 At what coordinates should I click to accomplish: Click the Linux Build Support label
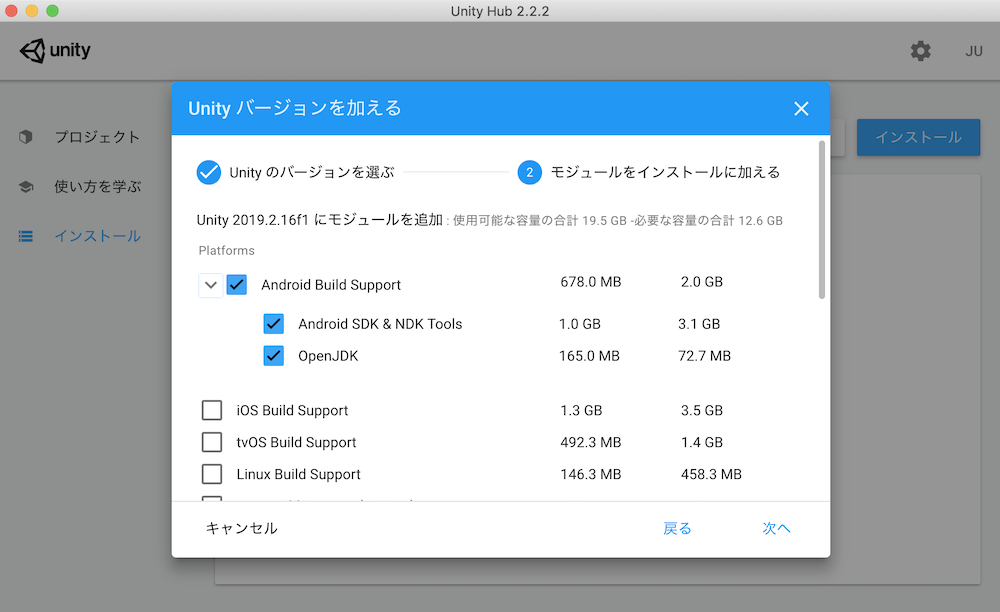click(x=298, y=474)
